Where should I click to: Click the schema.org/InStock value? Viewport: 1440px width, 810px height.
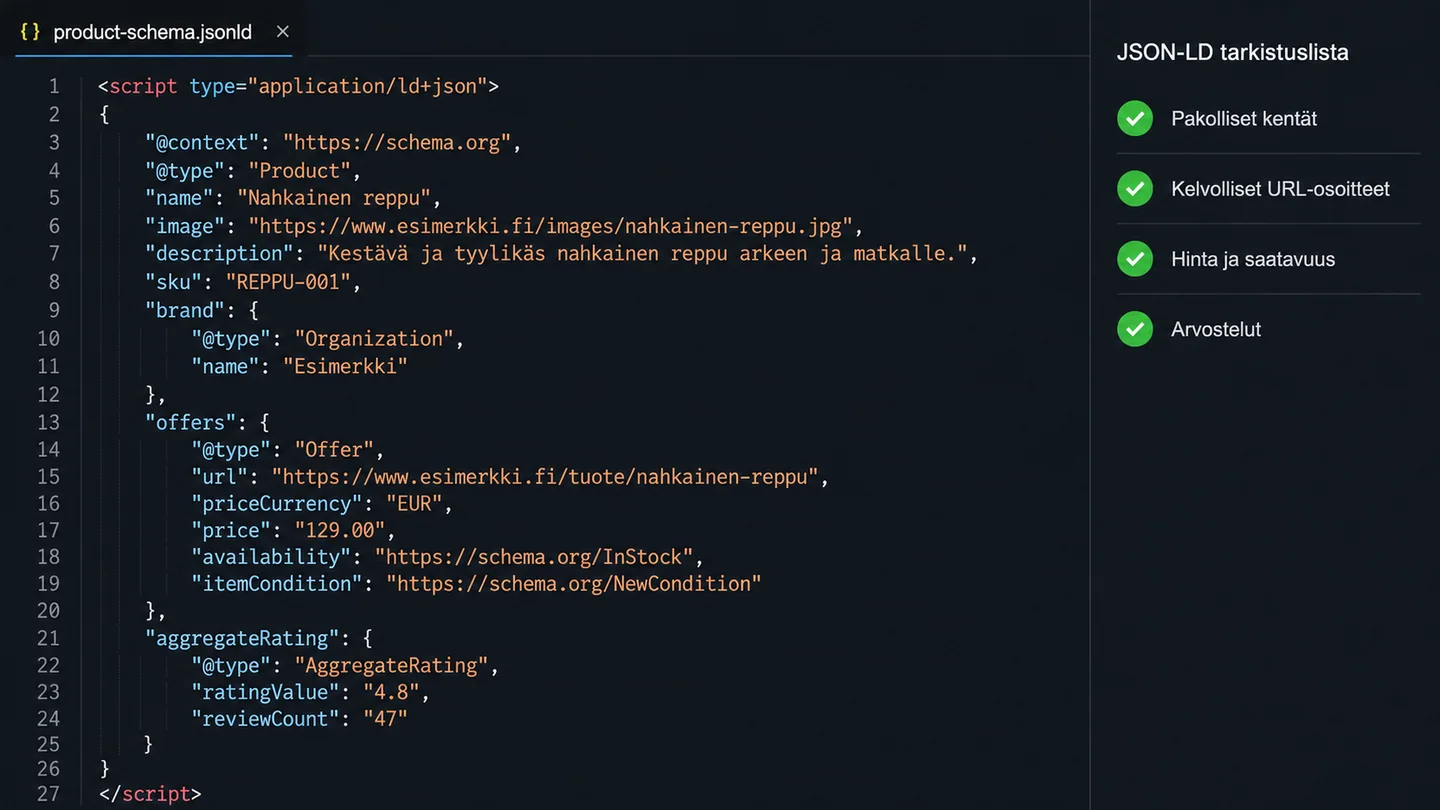pos(534,557)
